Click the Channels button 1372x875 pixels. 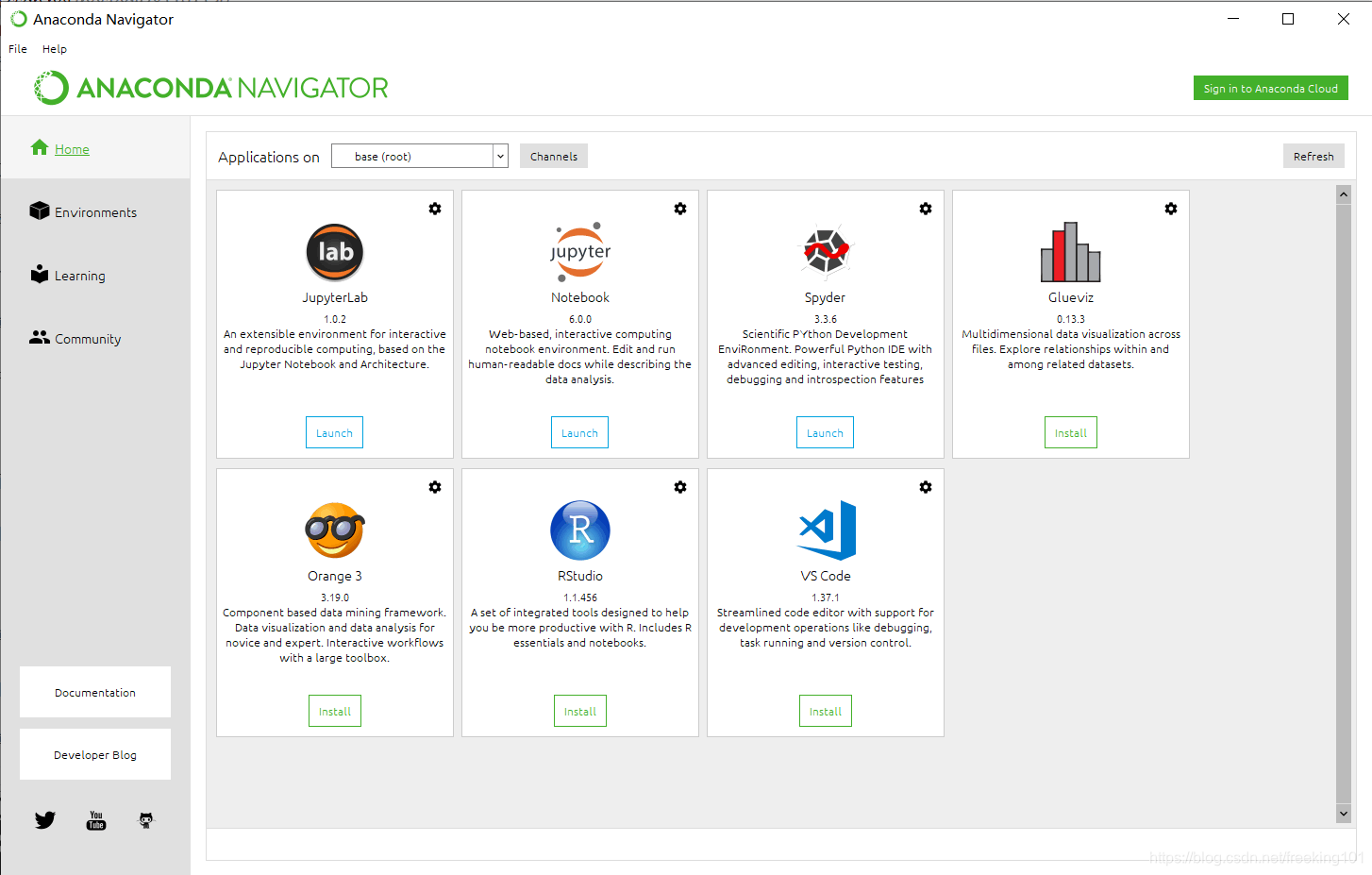tap(554, 156)
